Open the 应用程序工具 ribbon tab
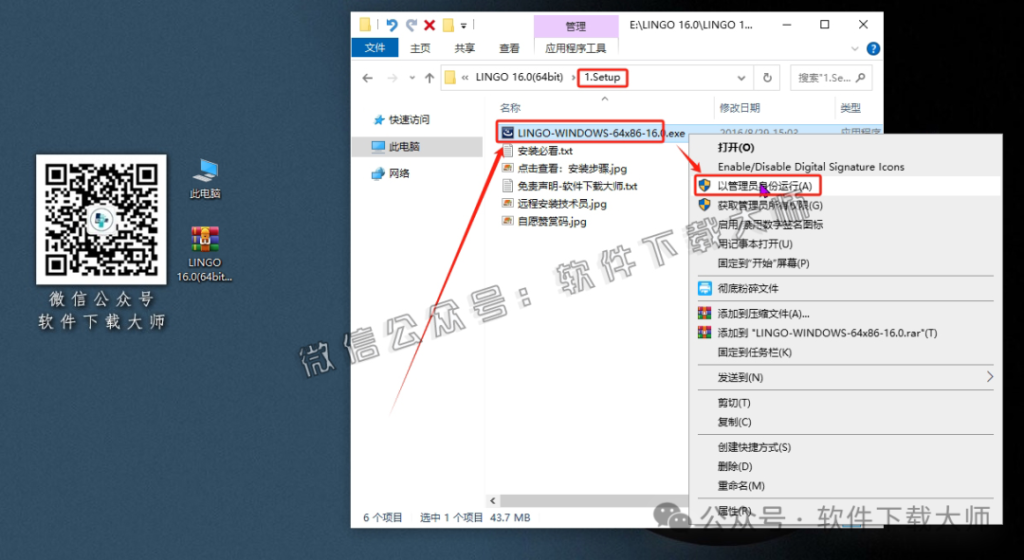 (x=575, y=48)
